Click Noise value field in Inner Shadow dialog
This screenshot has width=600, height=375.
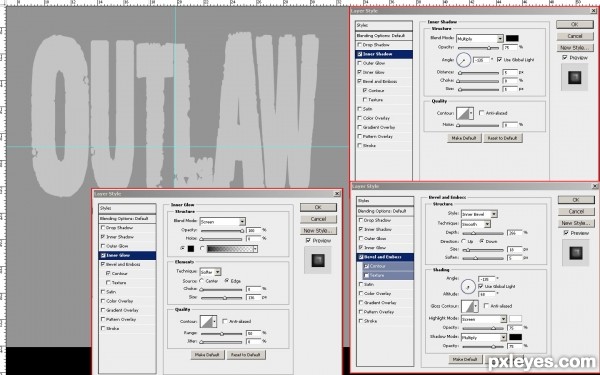pos(510,125)
